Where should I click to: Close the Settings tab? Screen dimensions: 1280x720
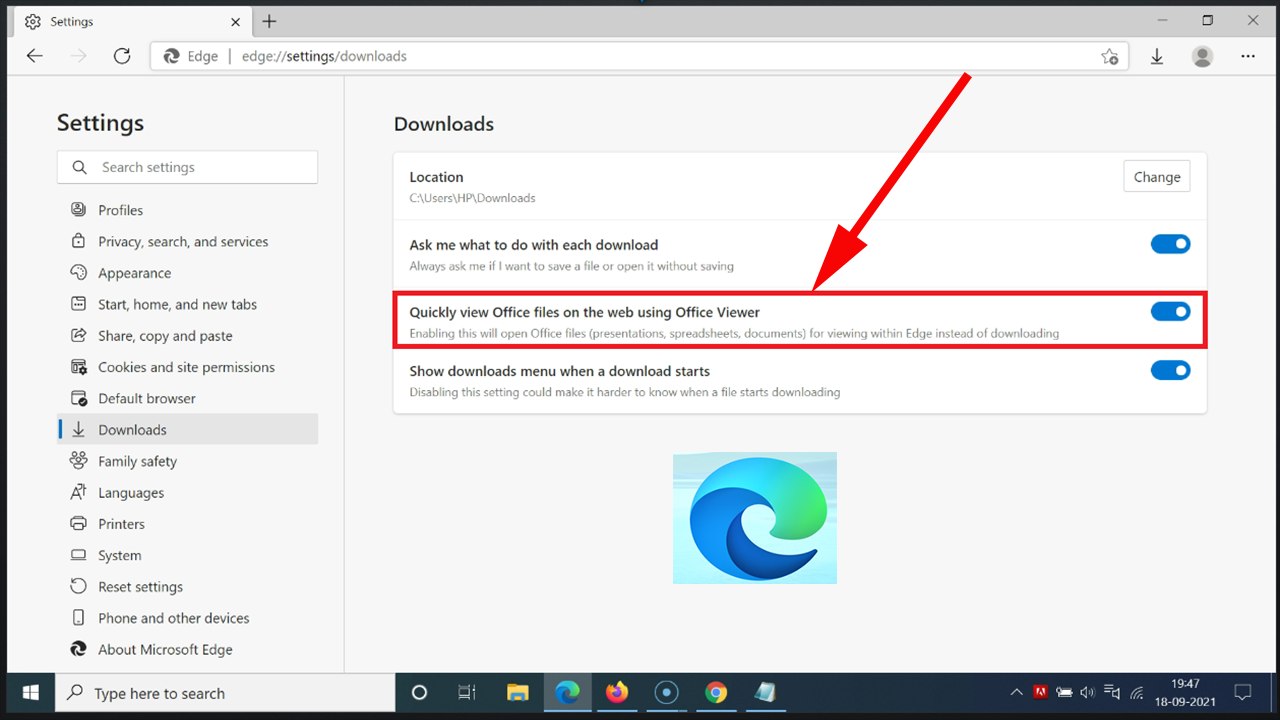point(235,21)
